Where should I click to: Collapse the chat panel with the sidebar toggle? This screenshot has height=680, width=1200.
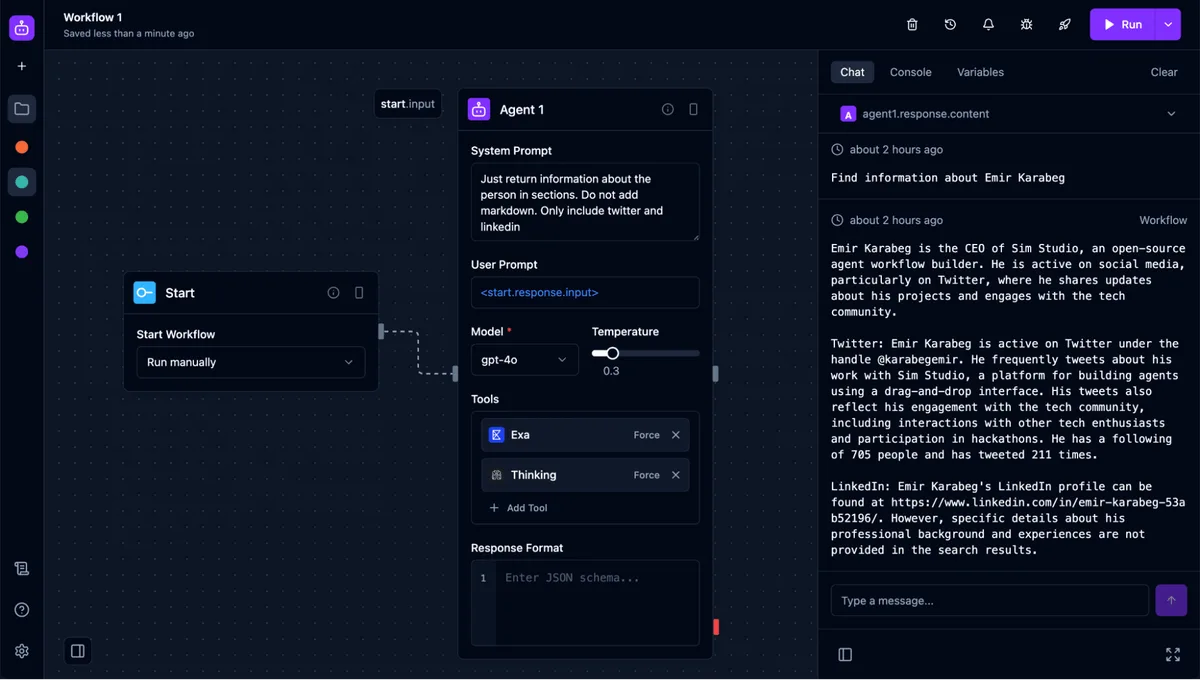point(845,654)
